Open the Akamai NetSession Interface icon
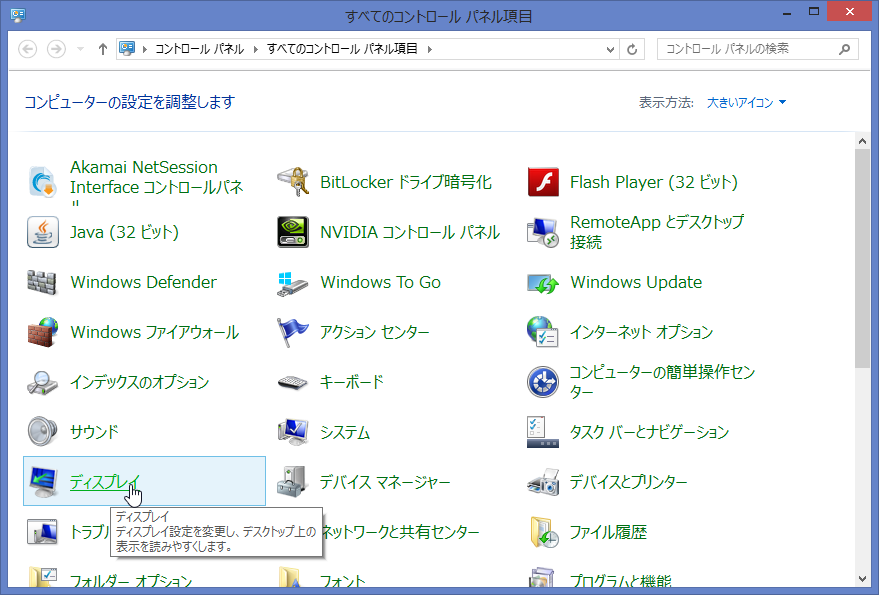Image resolution: width=879 pixels, height=595 pixels. (x=43, y=182)
